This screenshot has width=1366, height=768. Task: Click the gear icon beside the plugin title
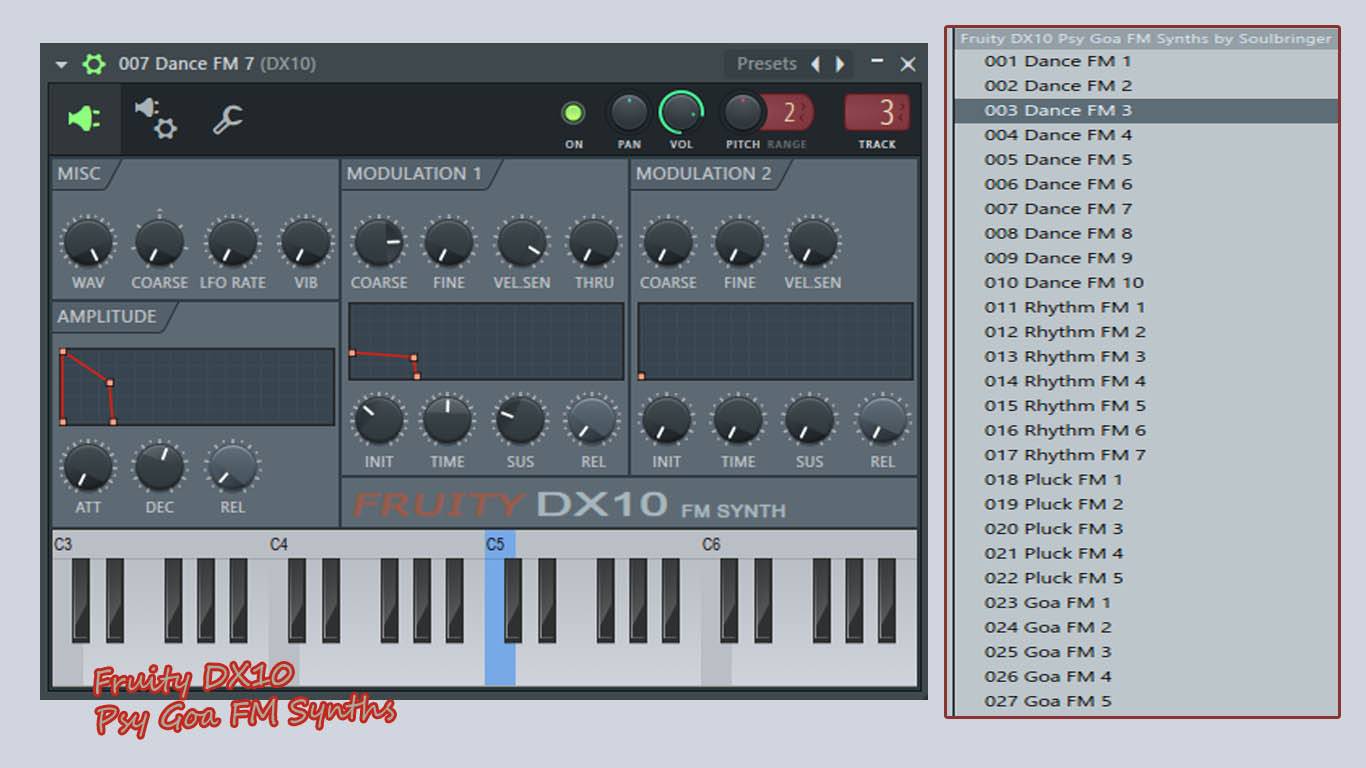coord(93,64)
